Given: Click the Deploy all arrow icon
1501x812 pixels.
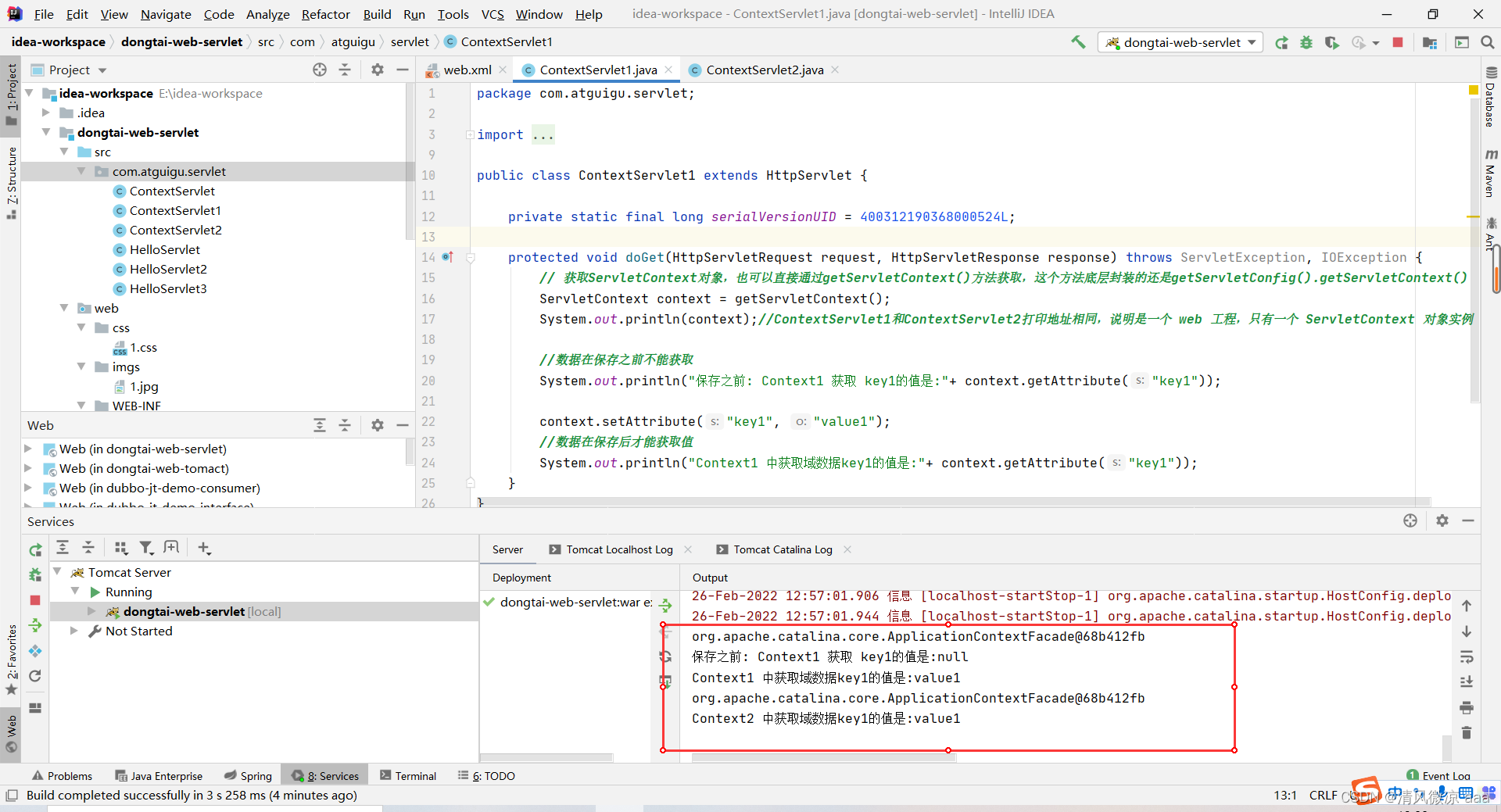Looking at the screenshot, I should [665, 605].
